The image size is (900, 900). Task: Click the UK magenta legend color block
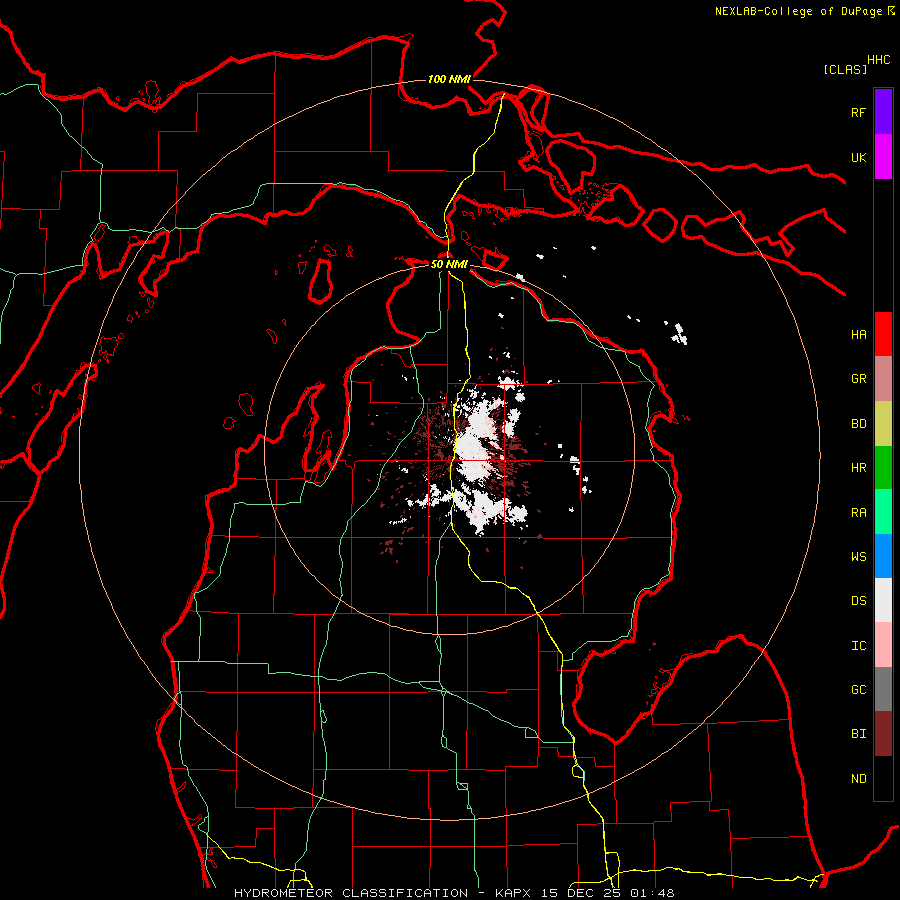tap(883, 157)
